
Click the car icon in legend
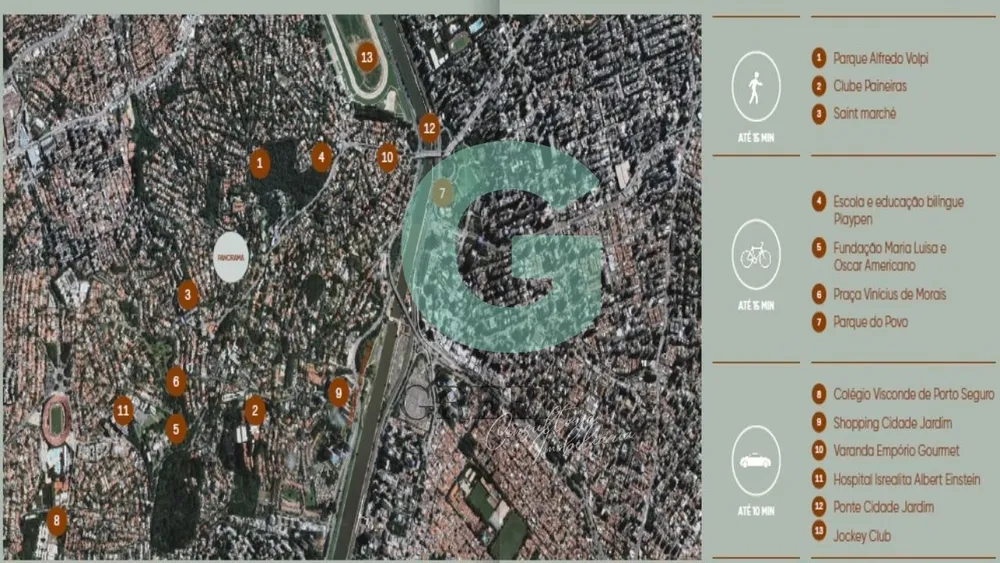(756, 461)
